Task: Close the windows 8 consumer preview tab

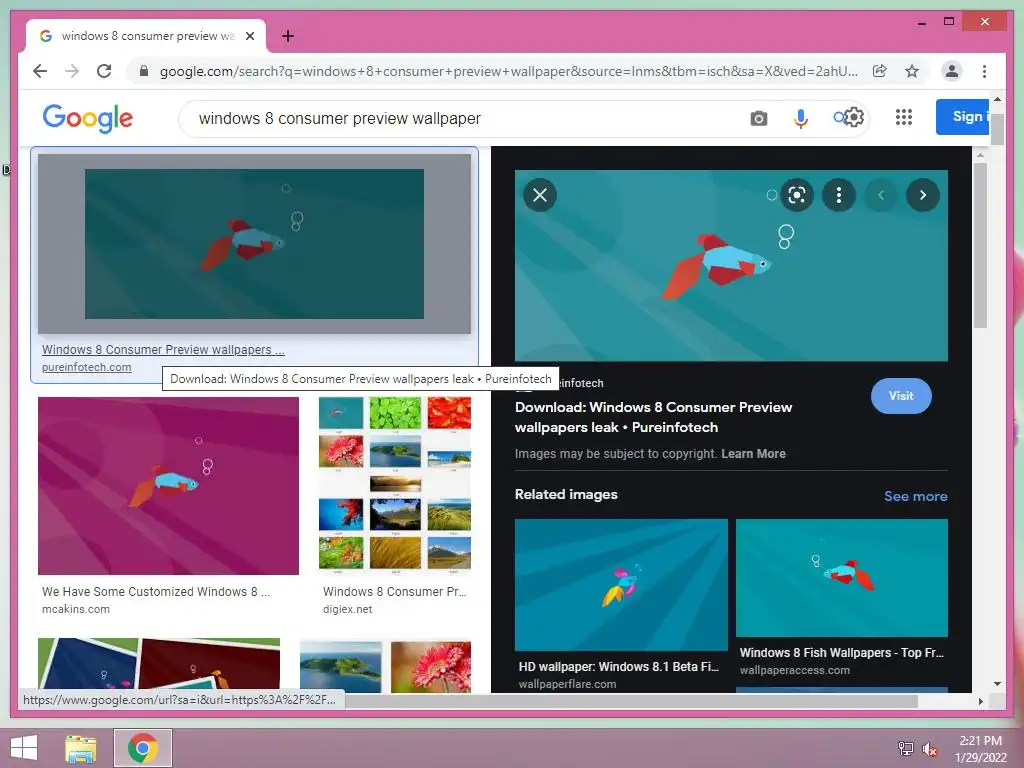Action: point(249,36)
